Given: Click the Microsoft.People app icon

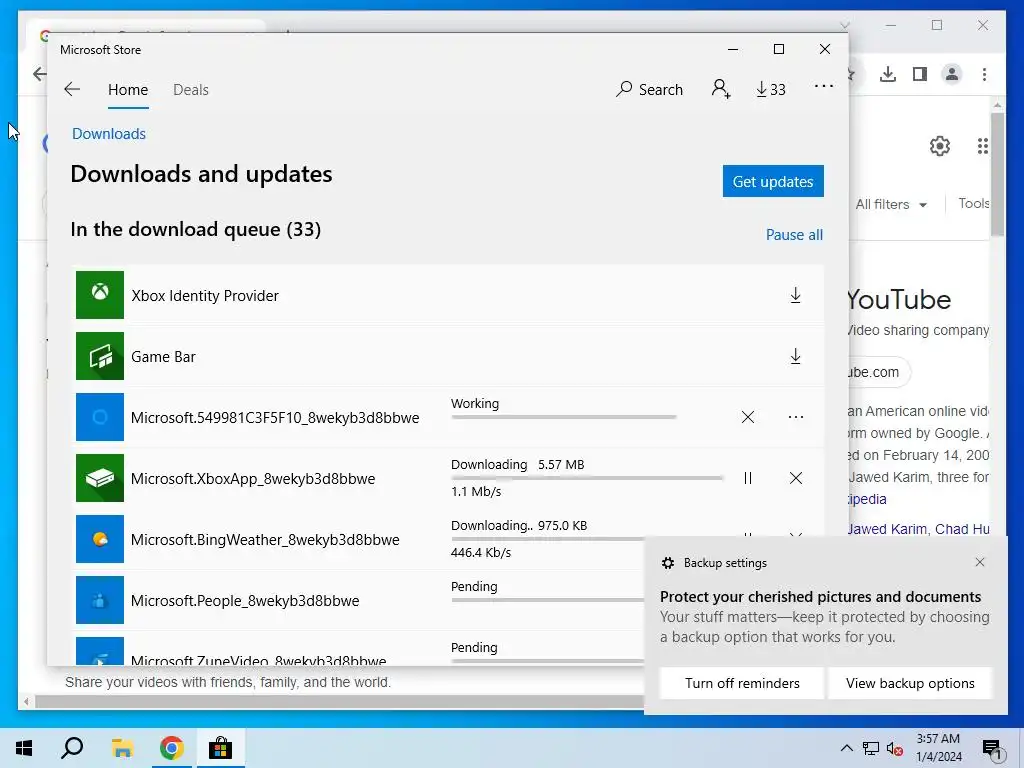Looking at the screenshot, I should click(x=100, y=600).
